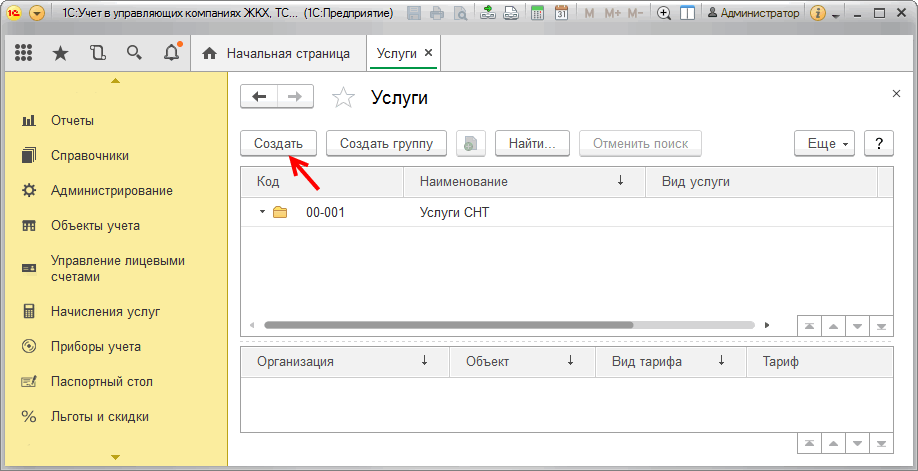918x471 pixels.
Task: Sort by the Организация column header
Action: tap(345, 361)
